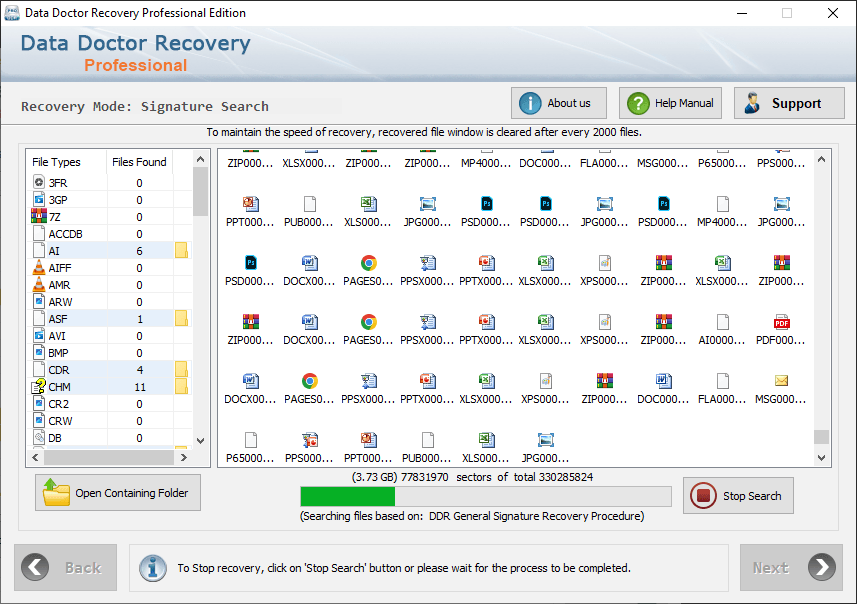Select the ASF row in file types

point(109,318)
